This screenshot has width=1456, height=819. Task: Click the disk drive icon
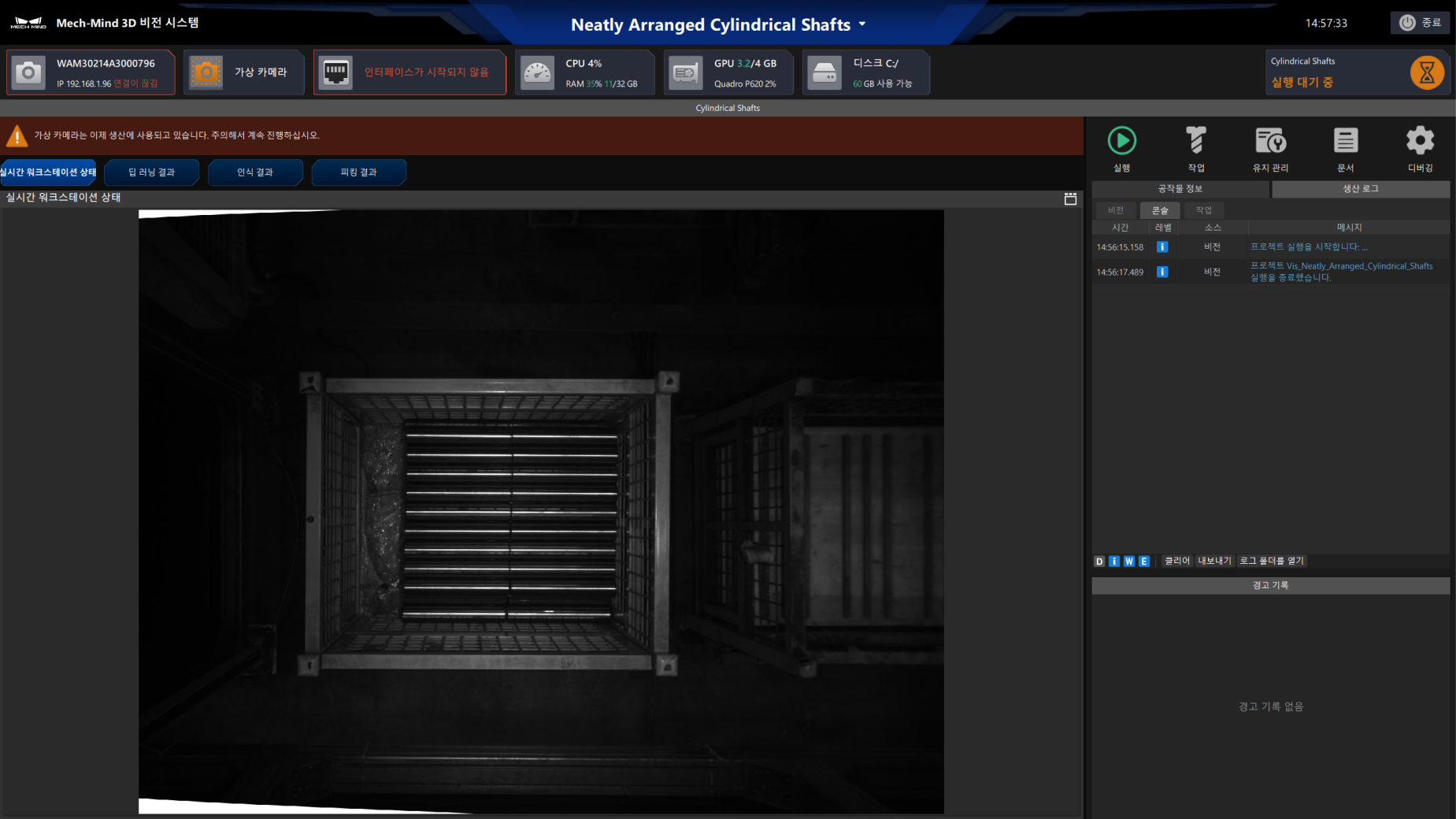click(x=824, y=72)
